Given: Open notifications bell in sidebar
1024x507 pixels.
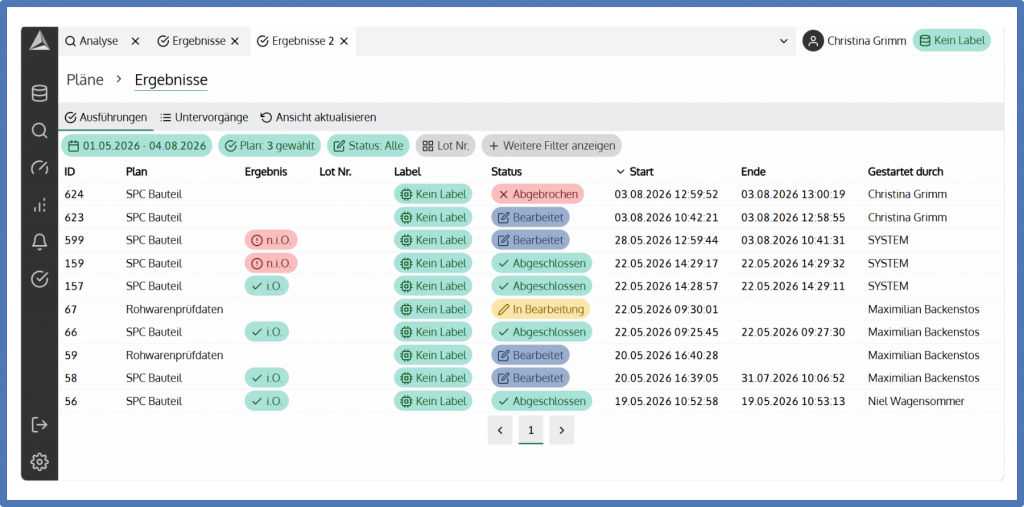Looking at the screenshot, I should [x=39, y=242].
